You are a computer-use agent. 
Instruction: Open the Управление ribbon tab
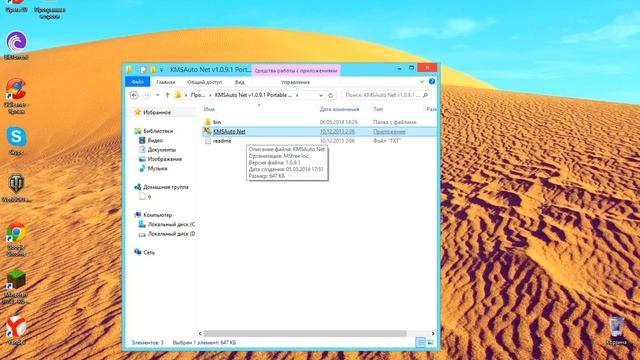(295, 82)
